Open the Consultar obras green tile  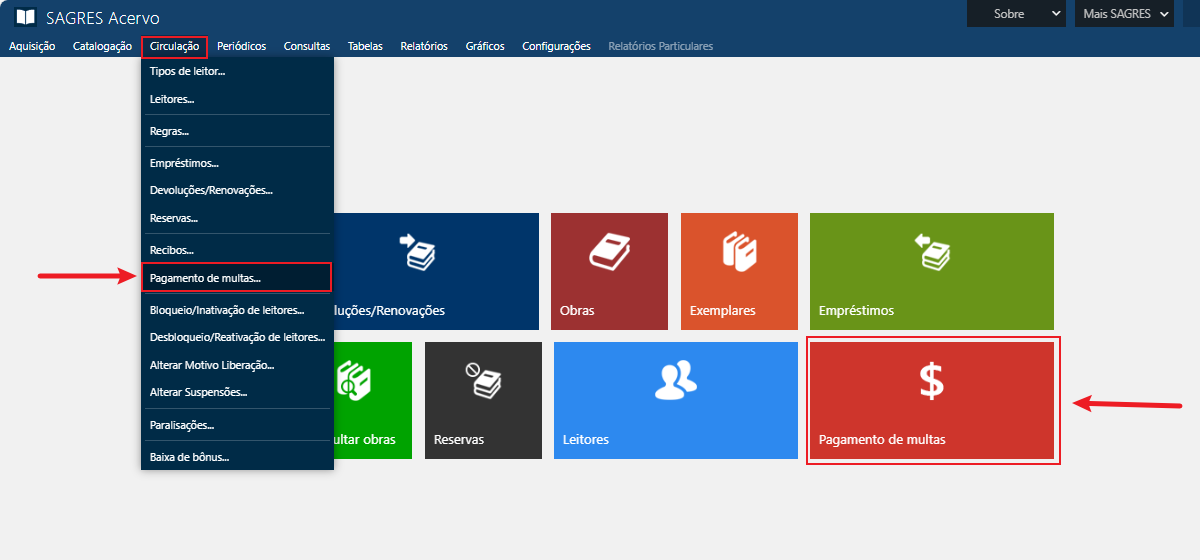372,400
